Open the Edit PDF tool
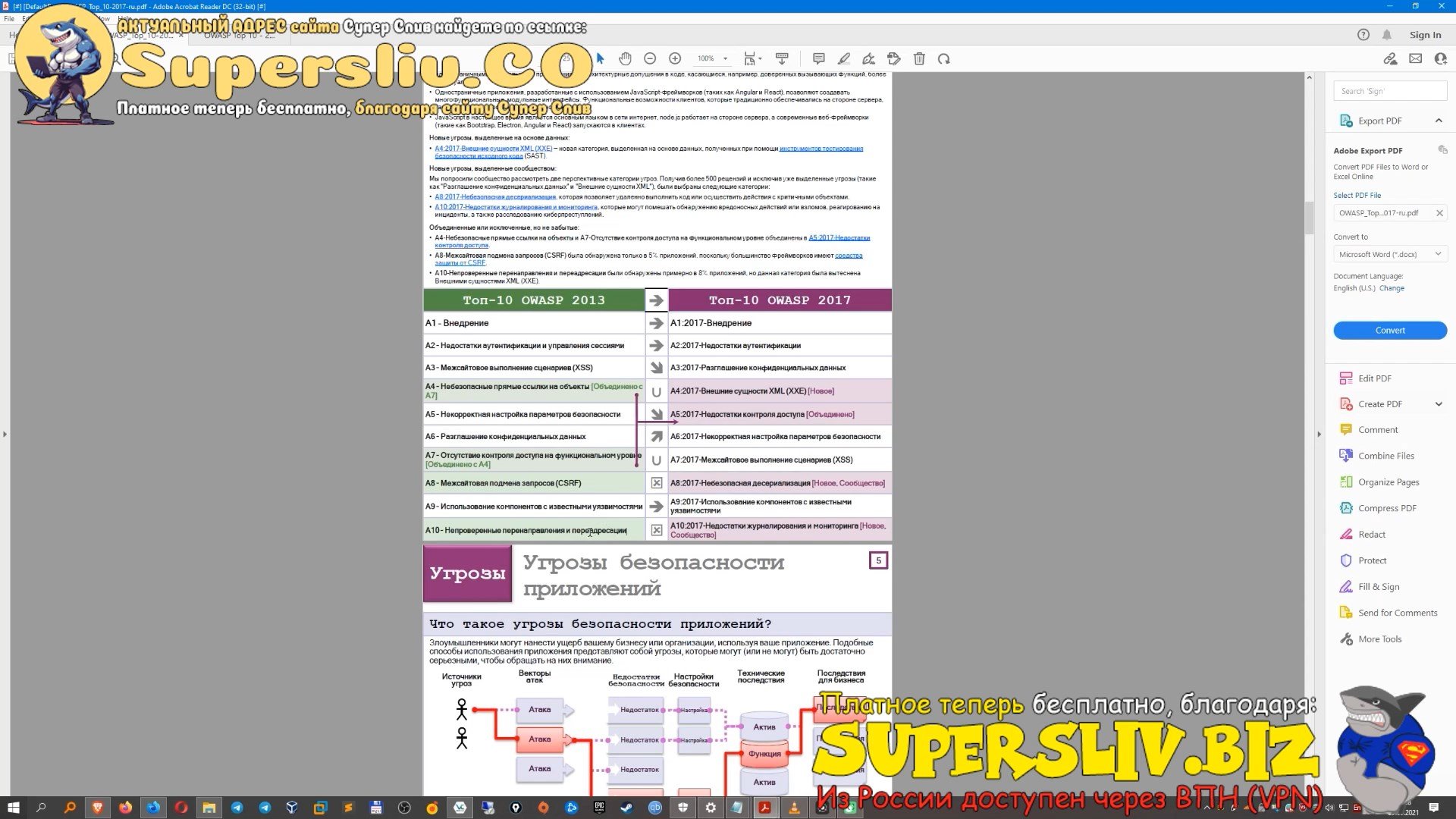This screenshot has height=819, width=1456. pos(1374,378)
